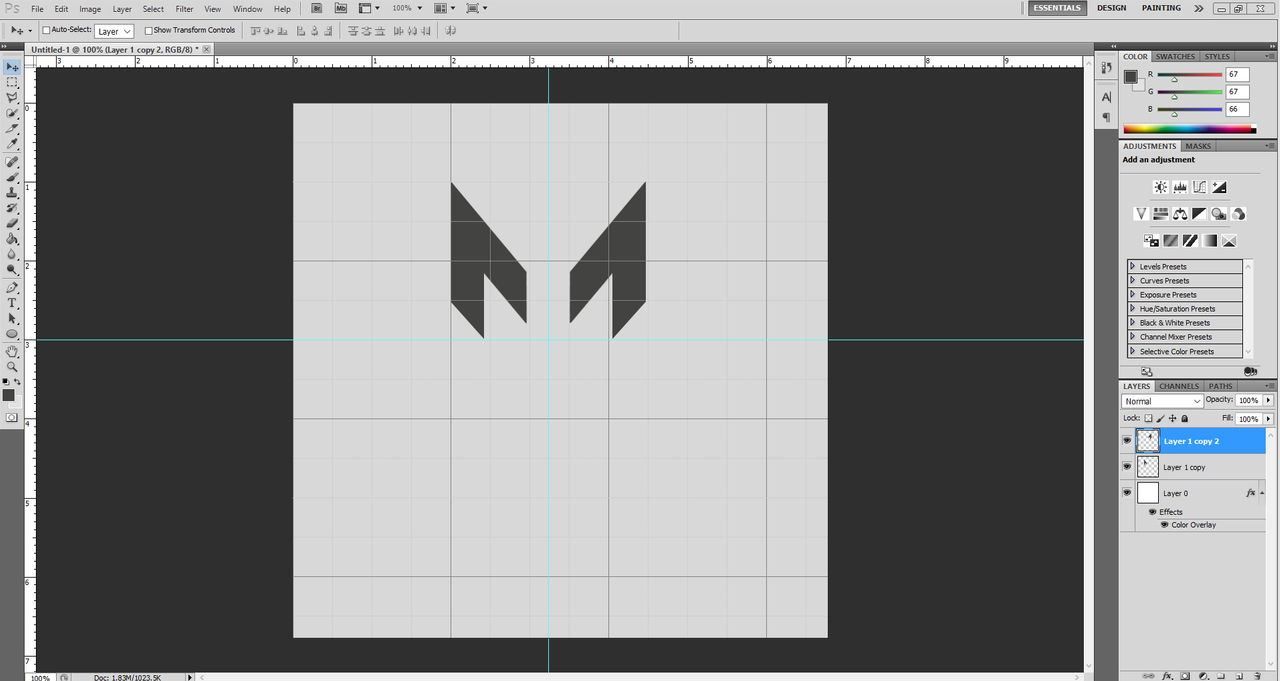Open the File menu
This screenshot has width=1280, height=681.
pos(37,9)
